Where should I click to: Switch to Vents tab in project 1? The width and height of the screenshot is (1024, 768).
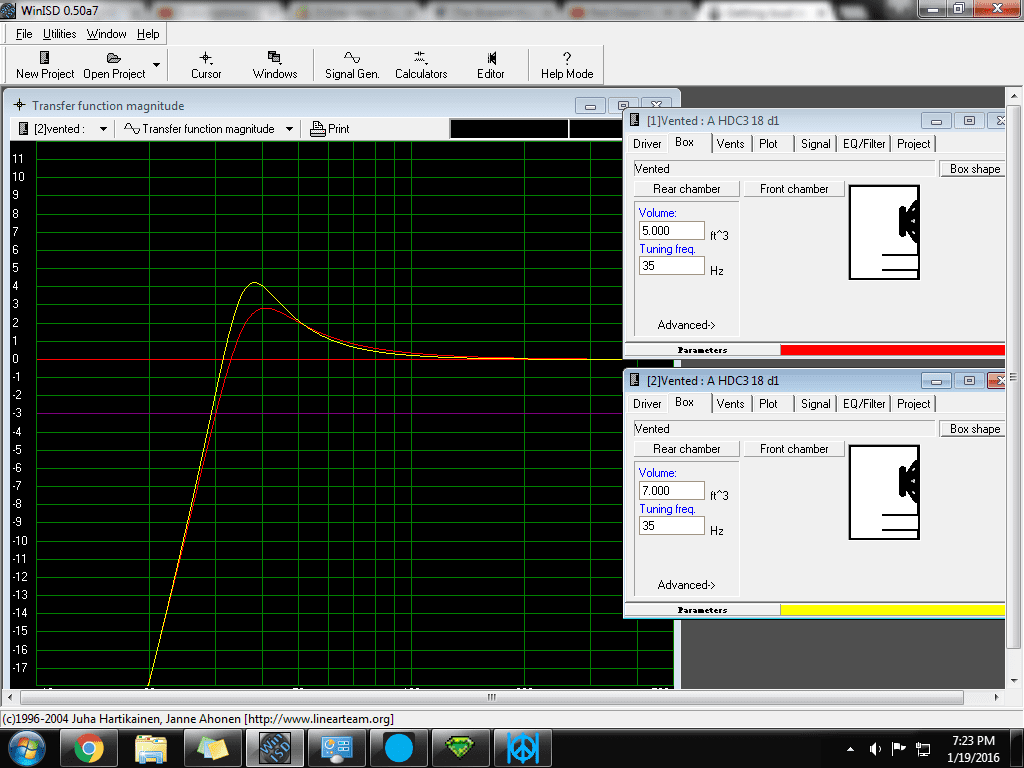[730, 144]
